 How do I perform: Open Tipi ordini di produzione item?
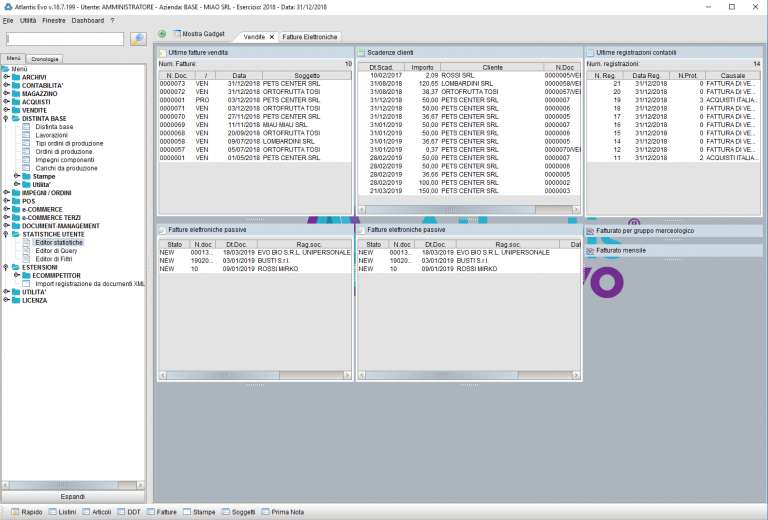coord(69,143)
